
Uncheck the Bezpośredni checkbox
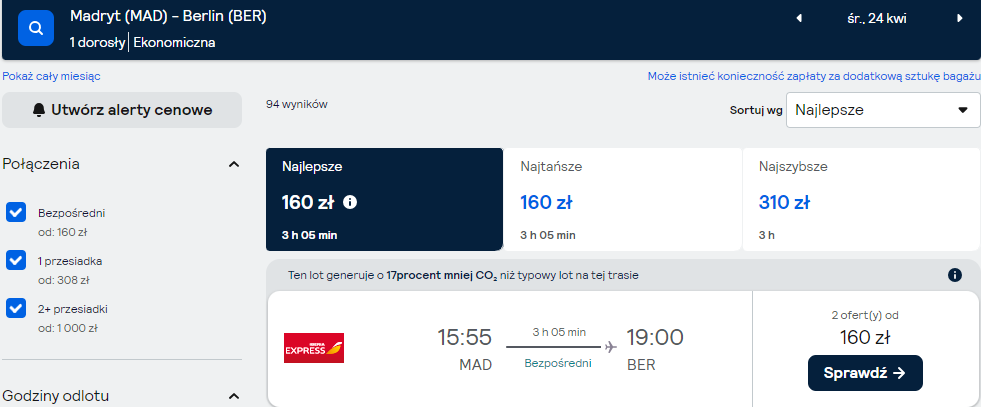[x=16, y=212]
